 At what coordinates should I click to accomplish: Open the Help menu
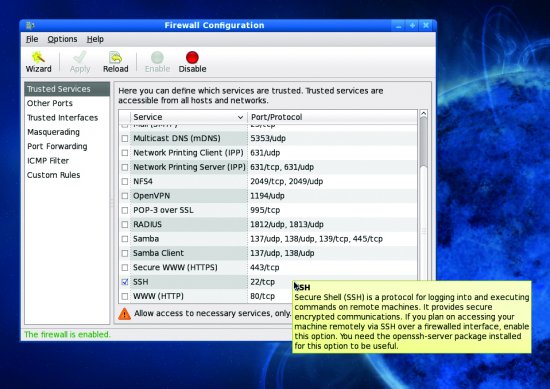[x=95, y=39]
